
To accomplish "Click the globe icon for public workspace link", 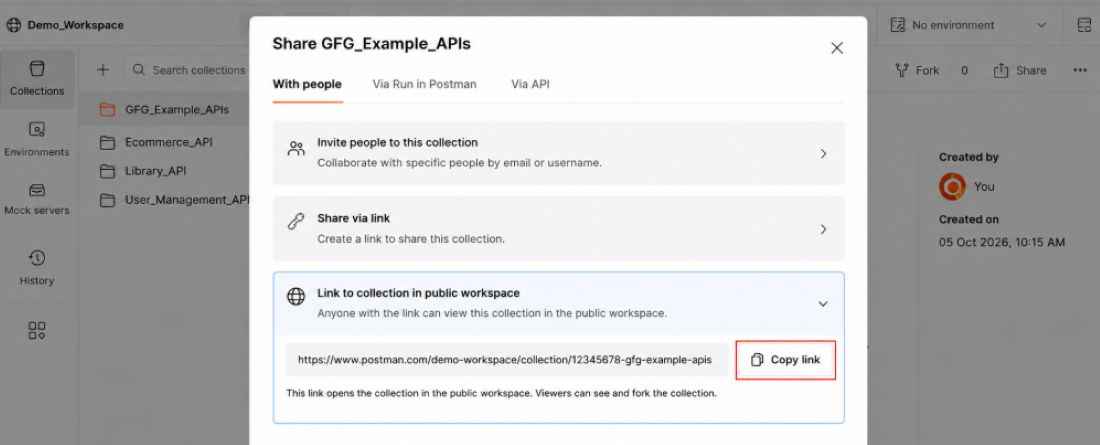I will (296, 296).
